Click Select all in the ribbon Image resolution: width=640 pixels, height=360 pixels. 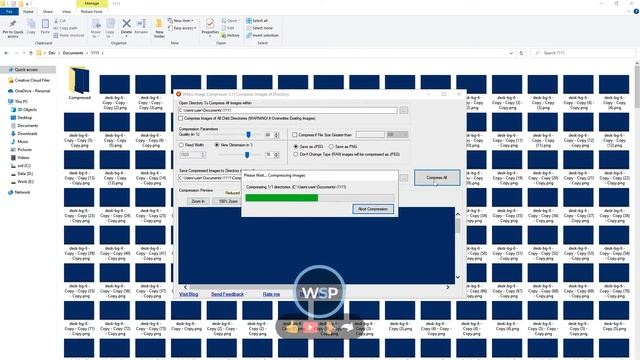(257, 20)
